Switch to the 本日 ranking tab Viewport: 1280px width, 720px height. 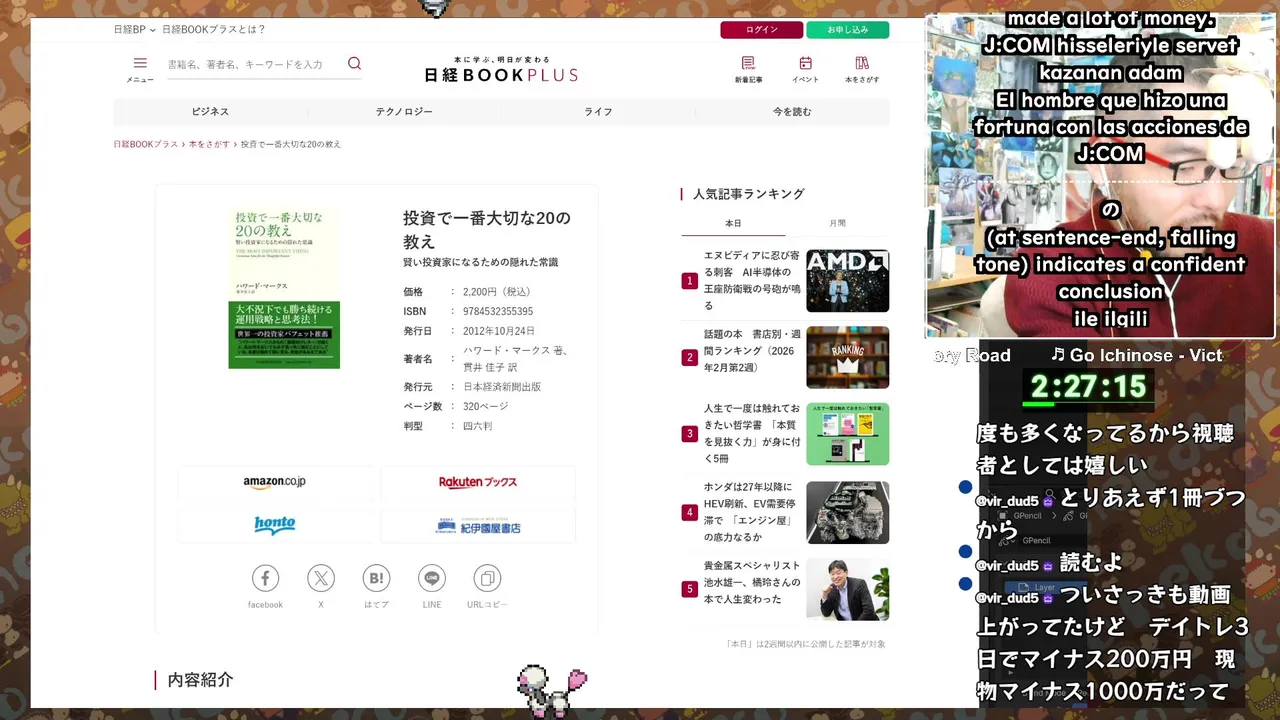(x=733, y=223)
